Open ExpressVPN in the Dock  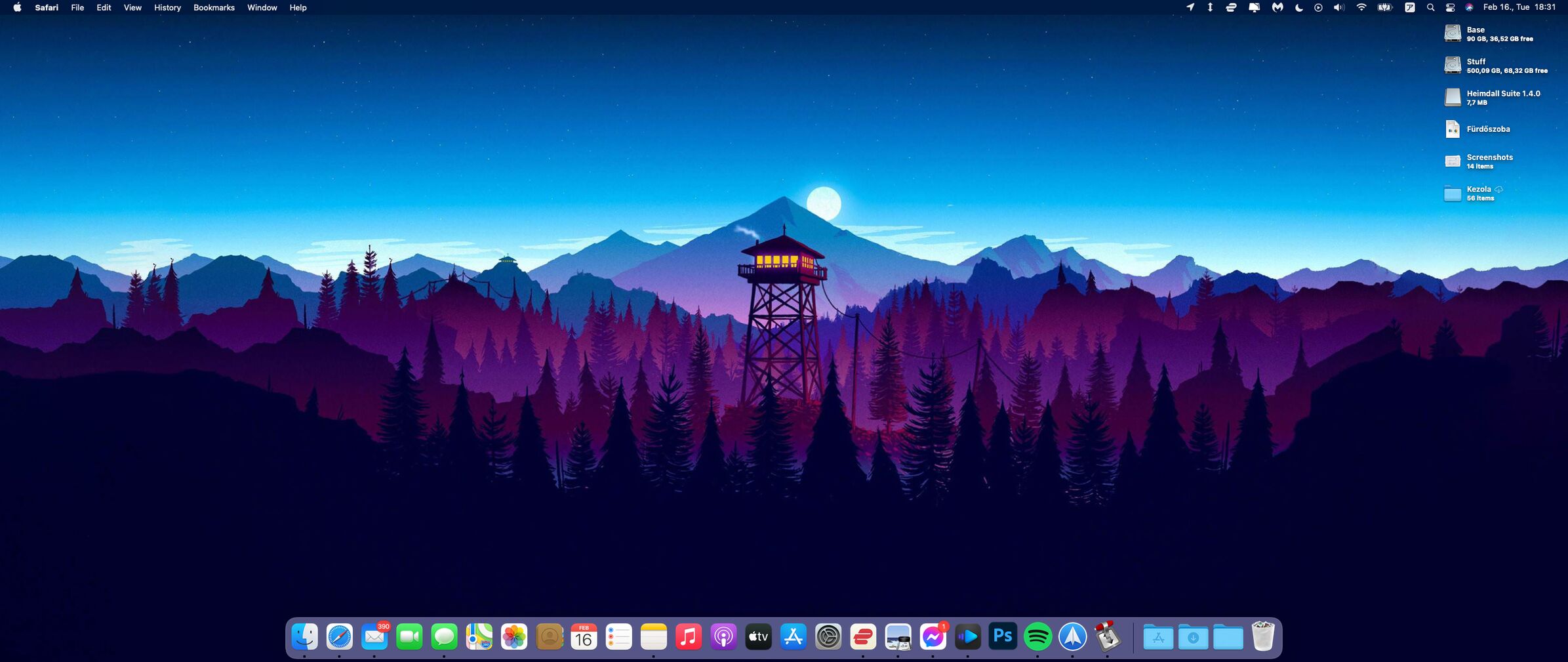863,636
